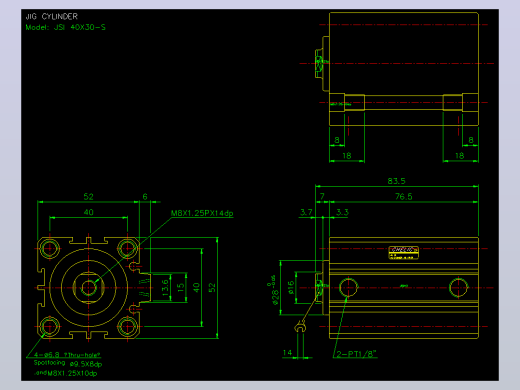Viewport: 520px width, 390px height.
Task: Click the "JIG CYLINDER" title text
Action: pos(52,16)
